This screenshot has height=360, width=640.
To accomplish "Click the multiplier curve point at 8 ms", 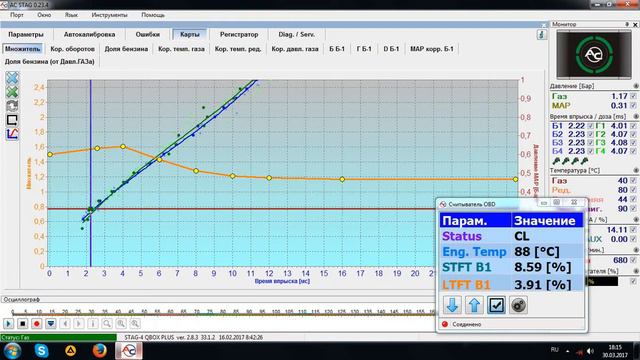I will (196, 171).
